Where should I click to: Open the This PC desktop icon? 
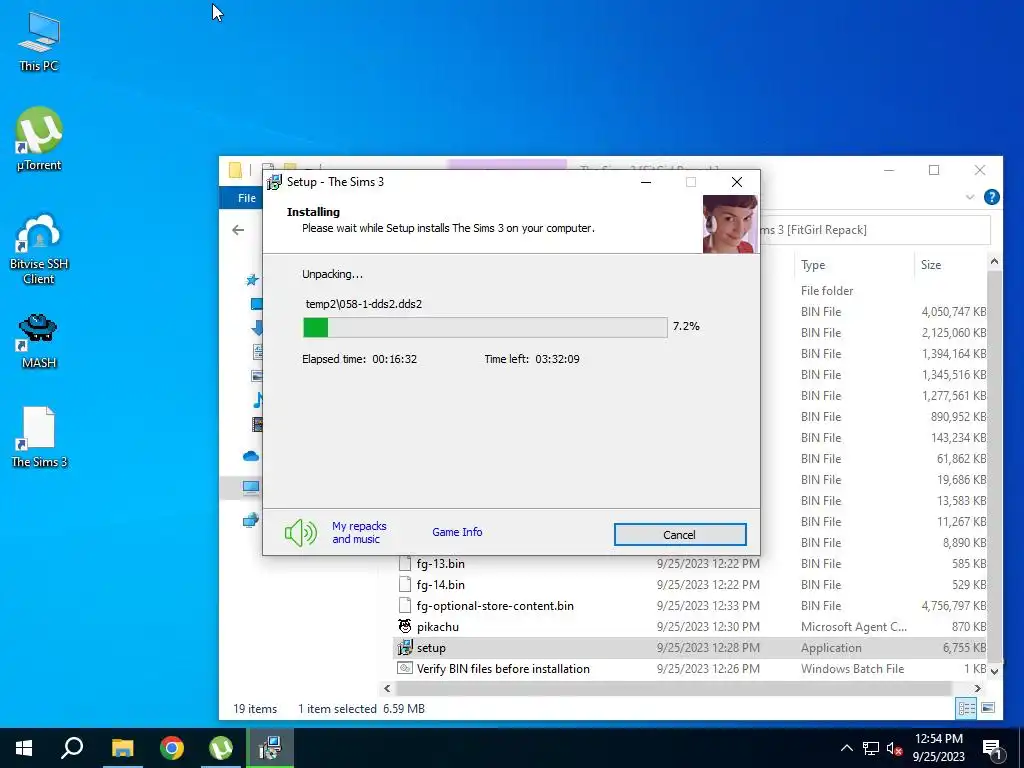point(39,41)
